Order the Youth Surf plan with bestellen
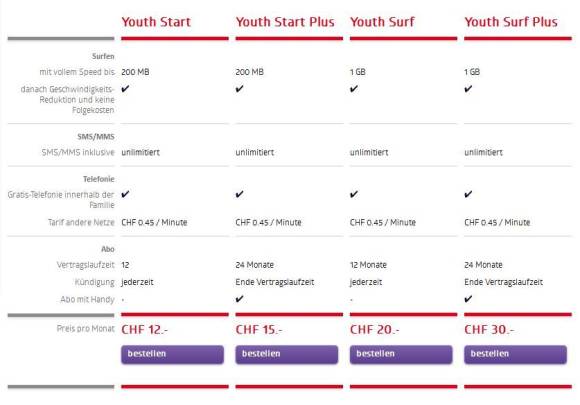Image resolution: width=580 pixels, height=405 pixels. coord(401,354)
